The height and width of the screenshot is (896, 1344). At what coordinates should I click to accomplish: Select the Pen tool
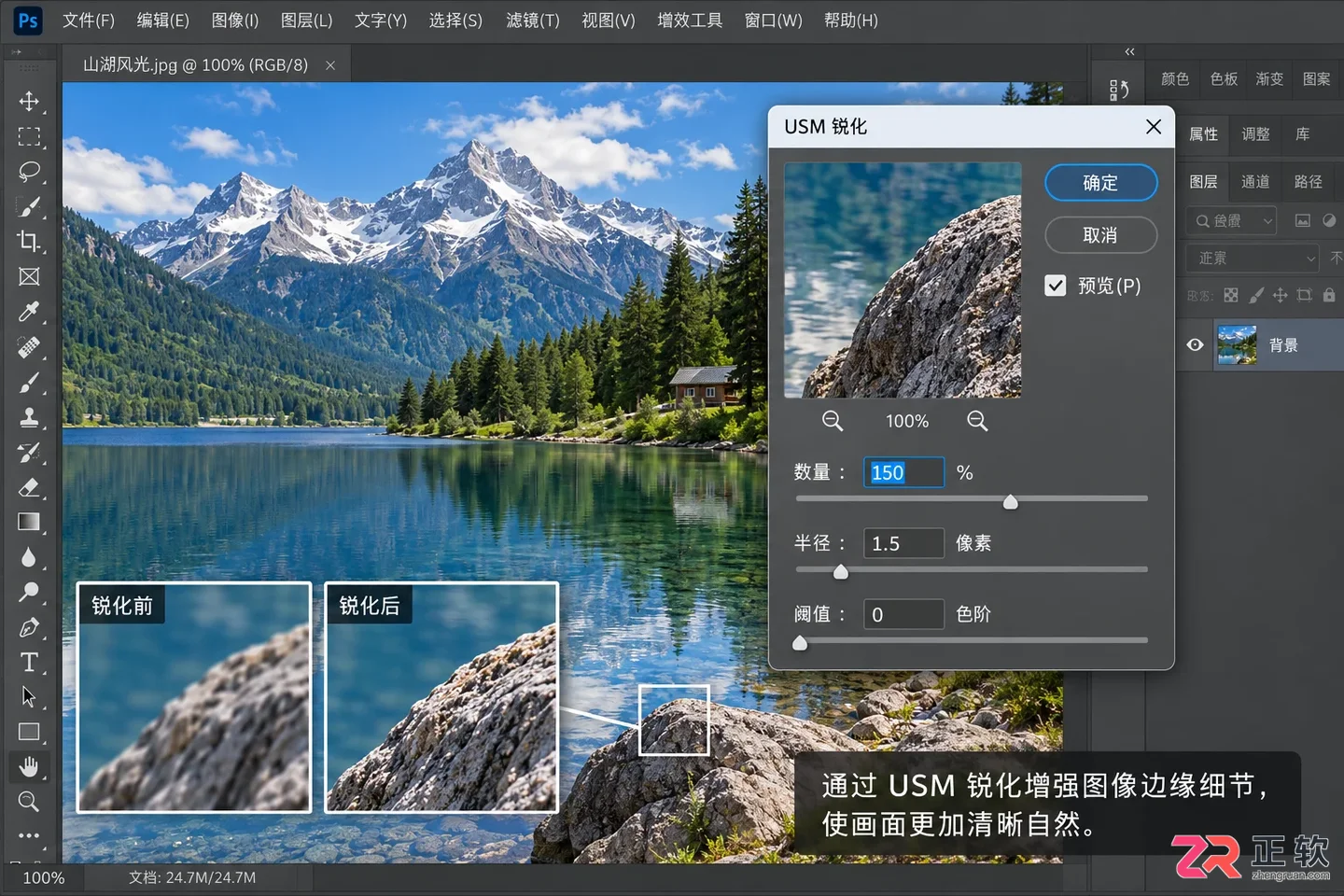pyautogui.click(x=29, y=627)
